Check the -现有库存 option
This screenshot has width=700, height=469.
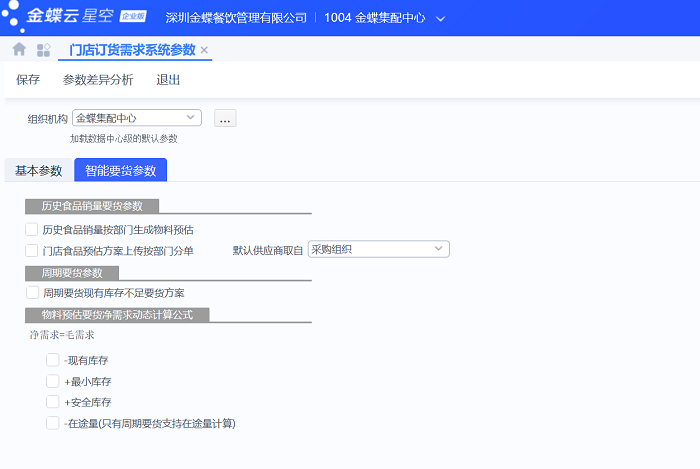[x=53, y=360]
